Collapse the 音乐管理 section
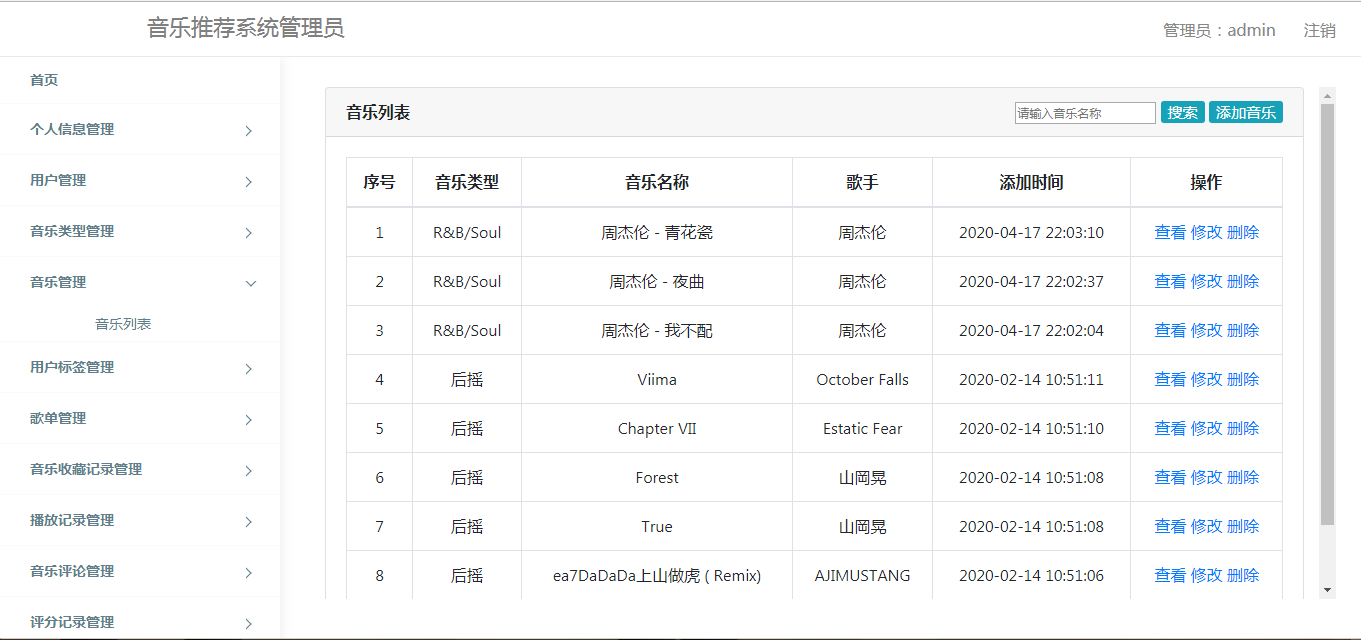 [248, 283]
